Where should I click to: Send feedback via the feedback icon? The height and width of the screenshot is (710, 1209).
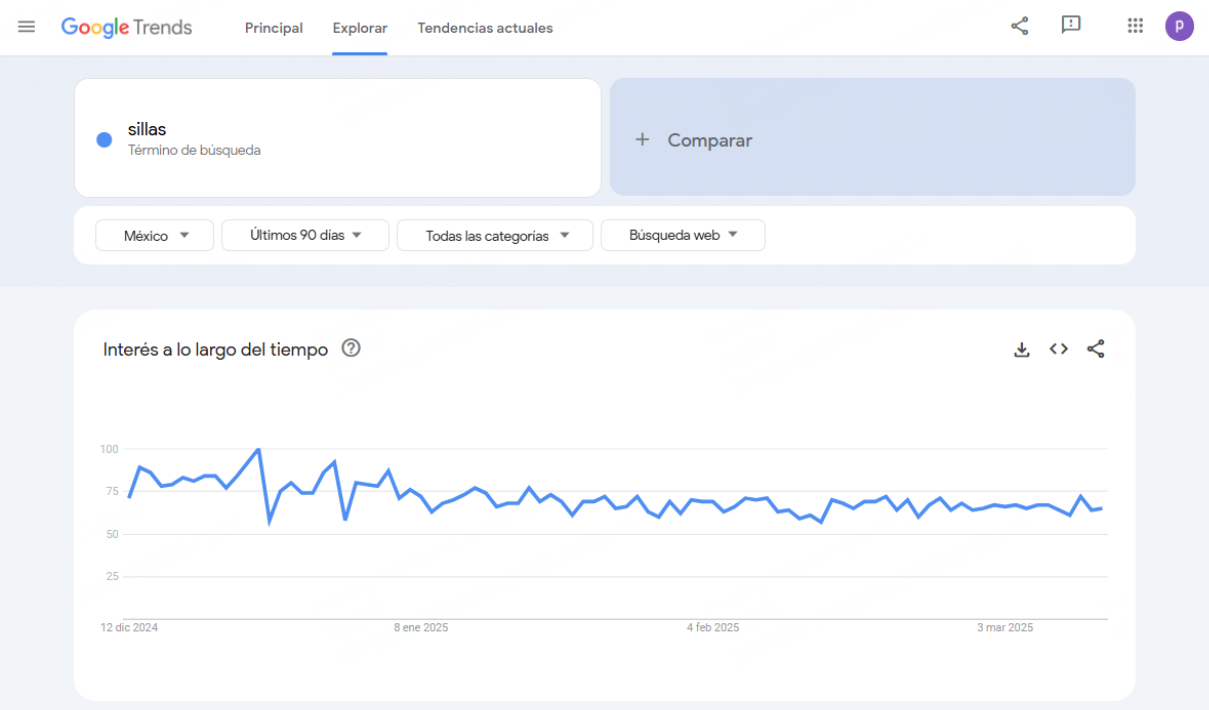(1071, 26)
